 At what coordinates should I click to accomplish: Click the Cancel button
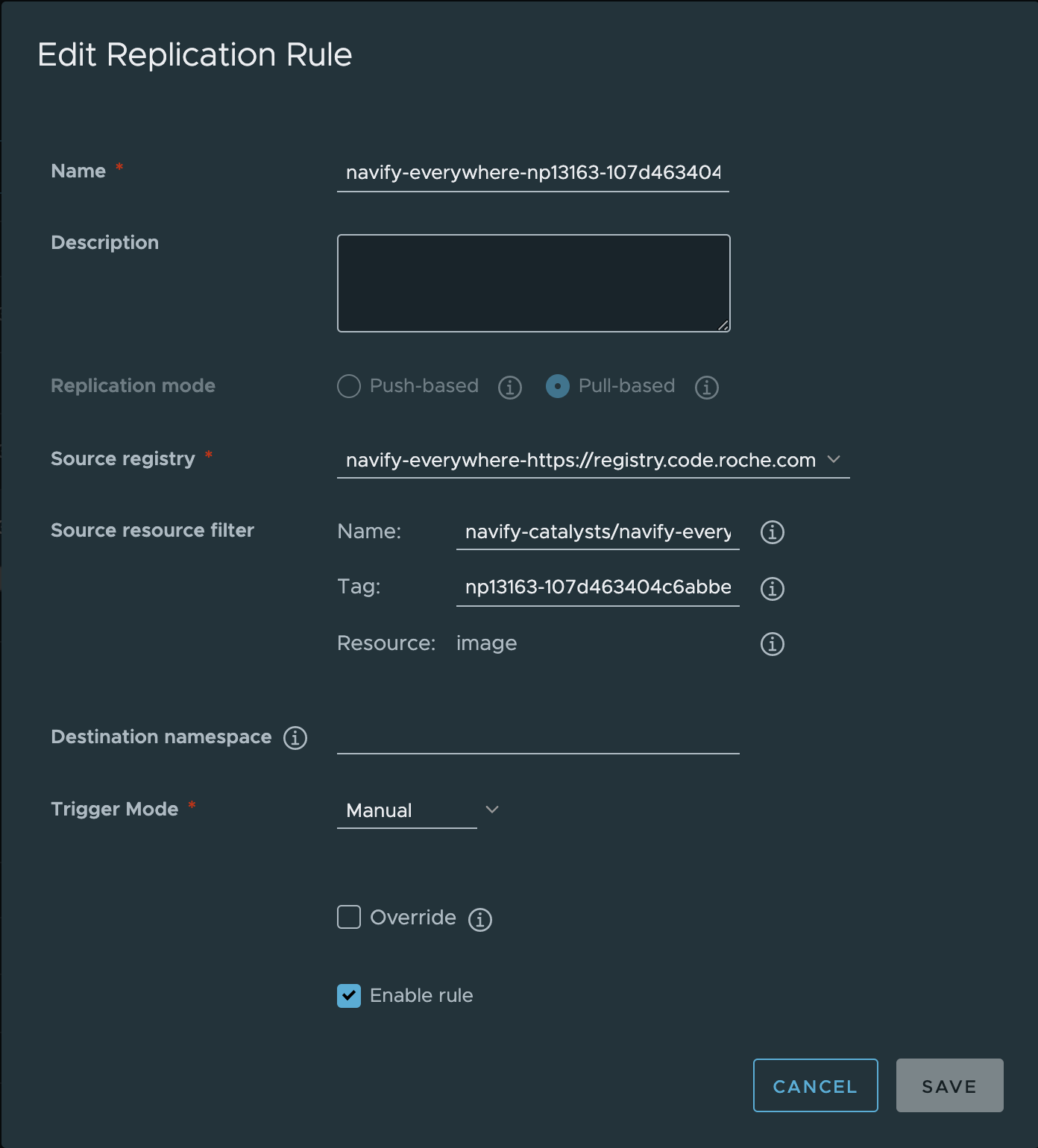[x=815, y=1086]
